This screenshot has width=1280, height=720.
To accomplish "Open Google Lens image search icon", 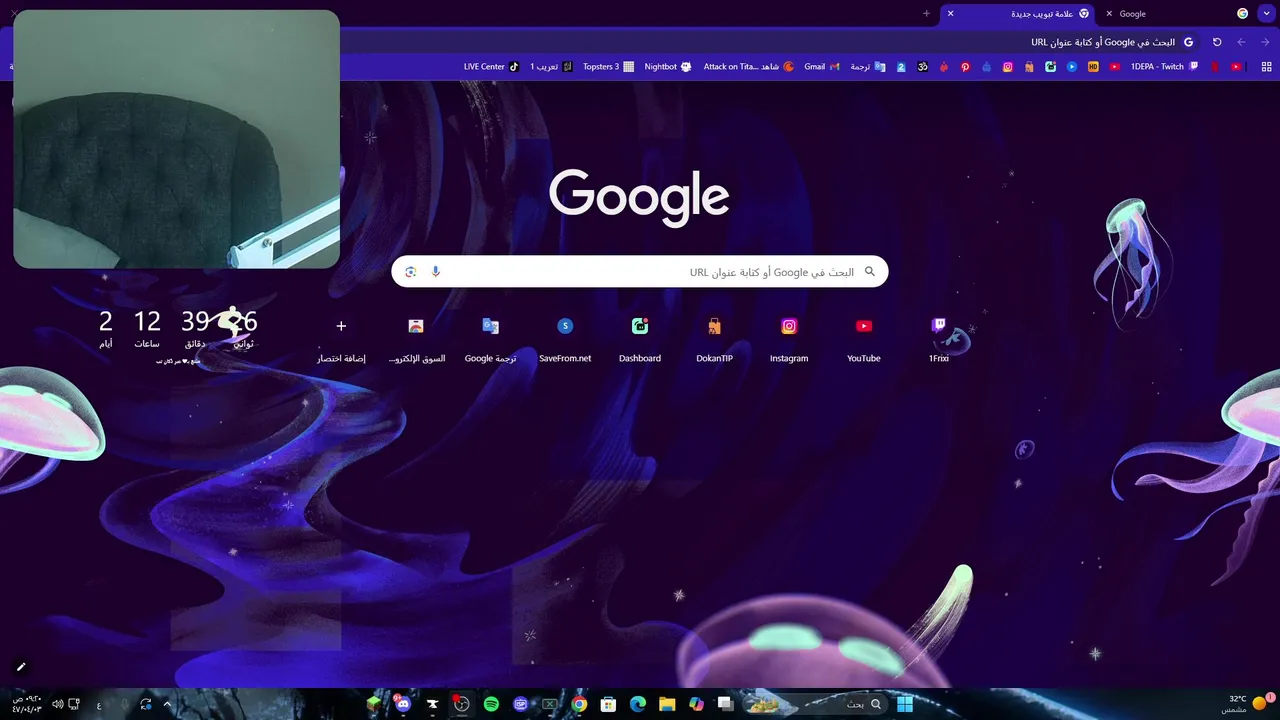I will pos(410,272).
